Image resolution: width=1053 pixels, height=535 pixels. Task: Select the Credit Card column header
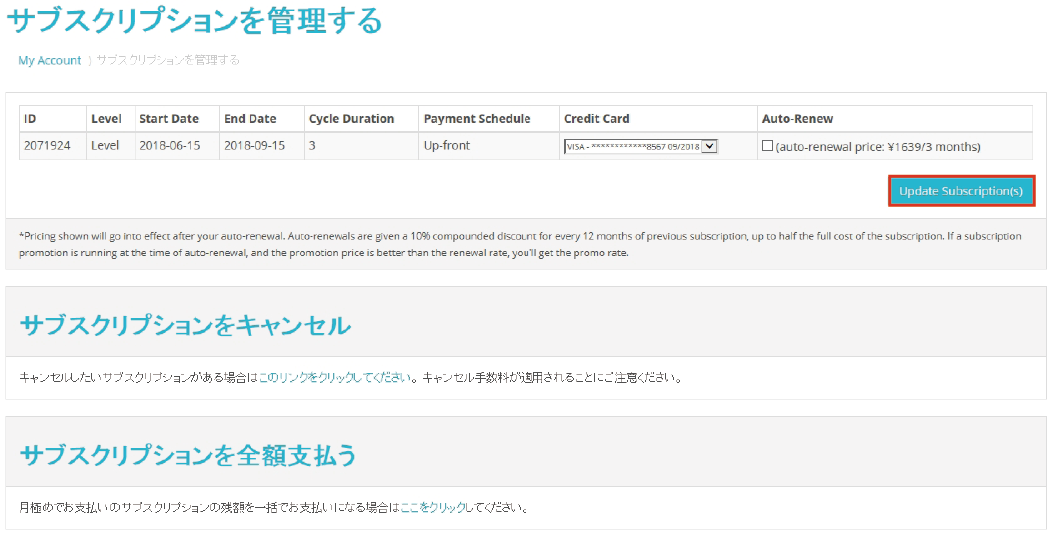click(597, 119)
